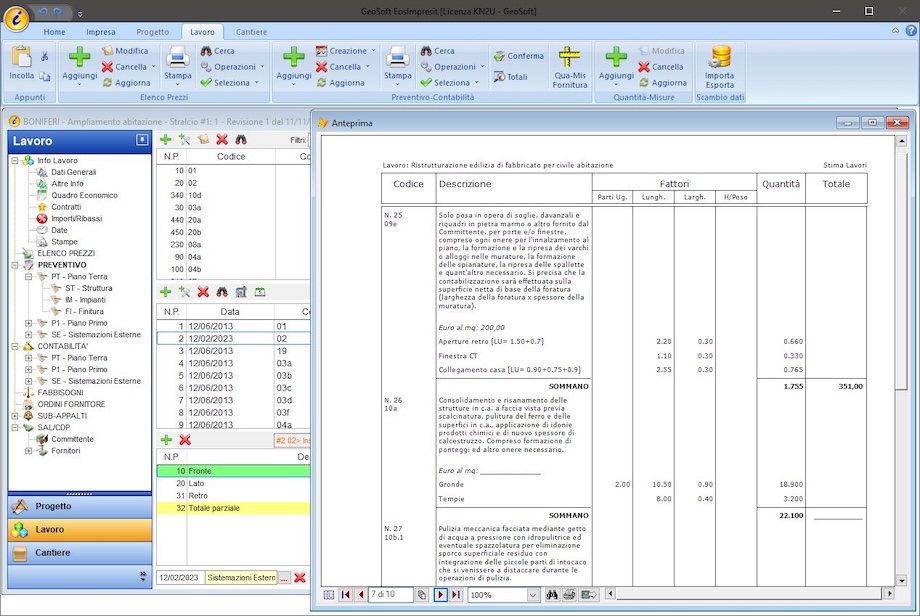Expand P1 - Piano Primo under PREVENTIVO

pyautogui.click(x=29, y=323)
